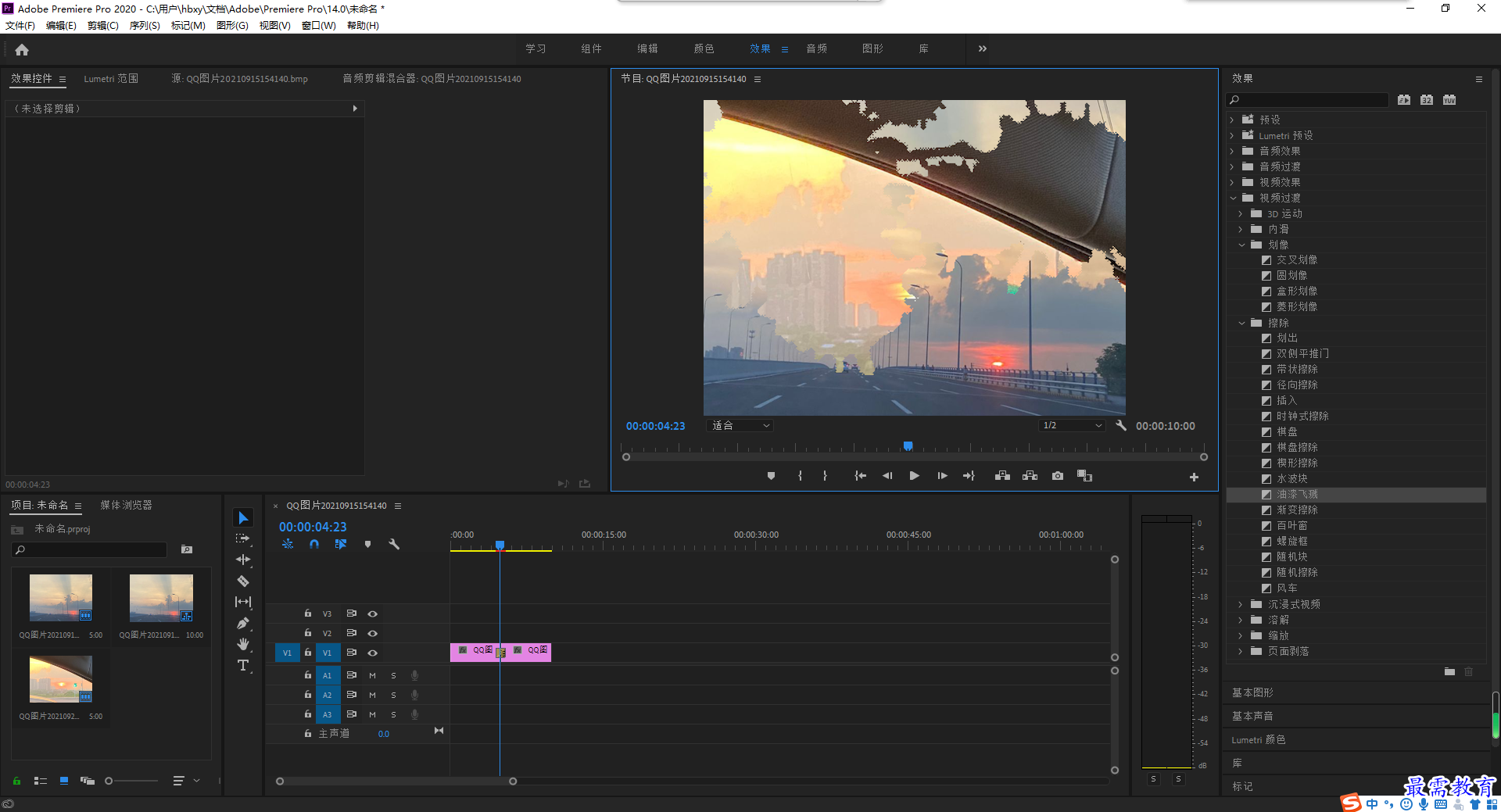Viewport: 1501px width, 812px height.
Task: Expand the 预设 folder
Action: coord(1232,120)
